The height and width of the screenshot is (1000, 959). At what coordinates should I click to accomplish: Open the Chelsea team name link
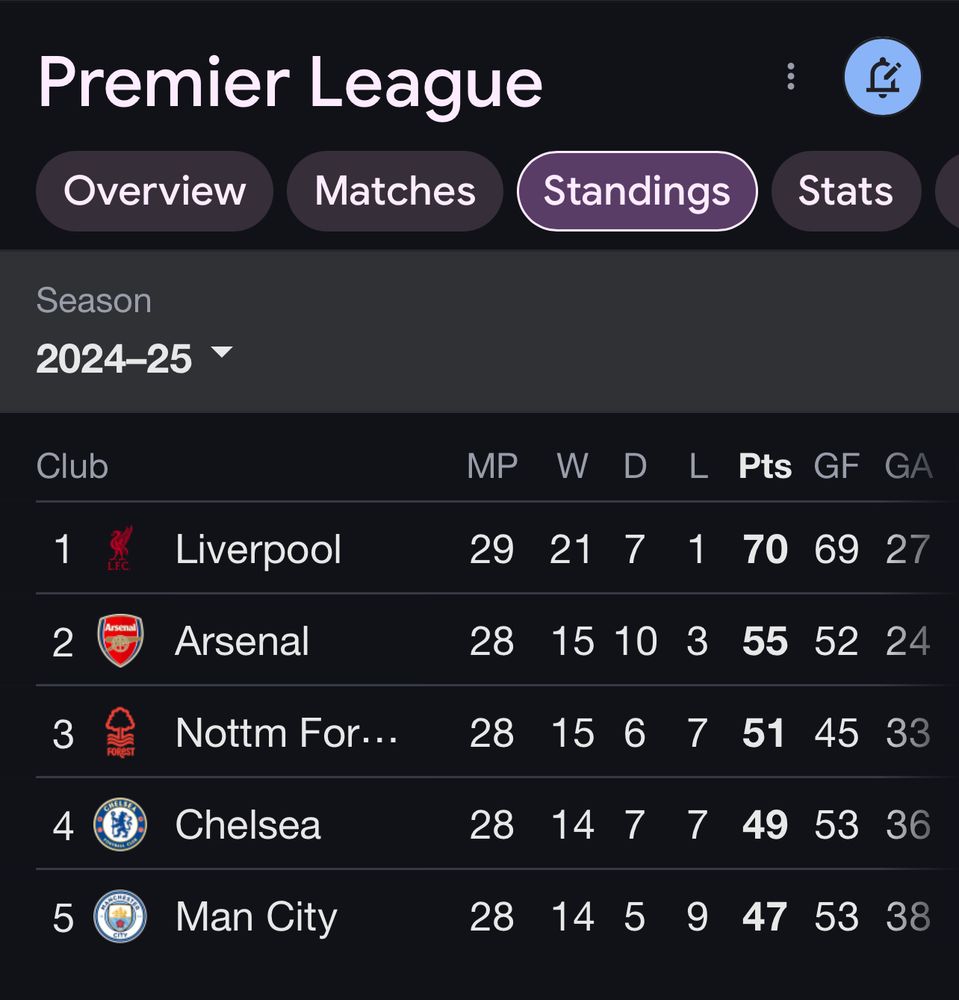pos(248,825)
